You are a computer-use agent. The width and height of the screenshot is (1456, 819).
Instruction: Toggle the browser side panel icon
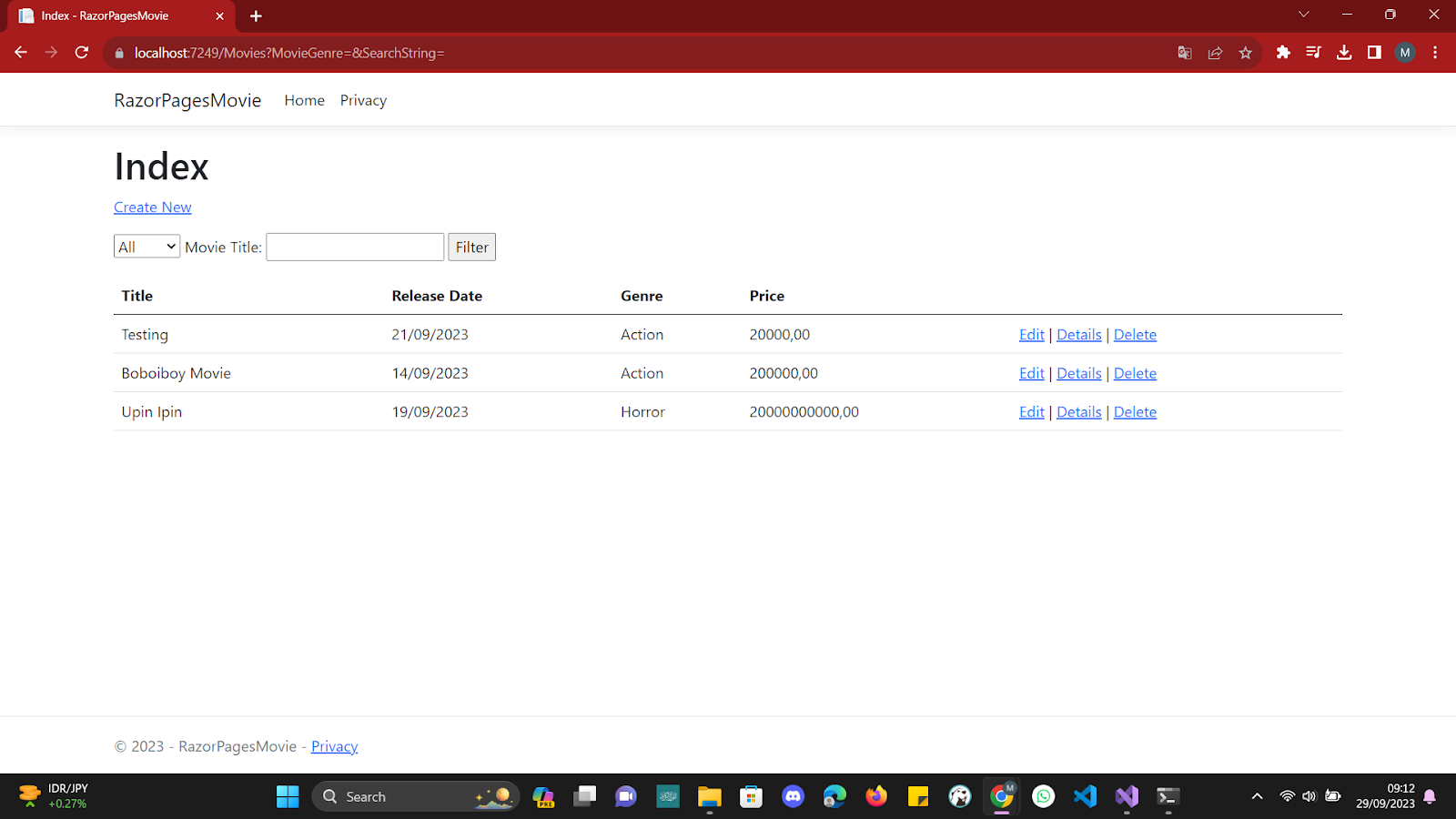[1374, 53]
